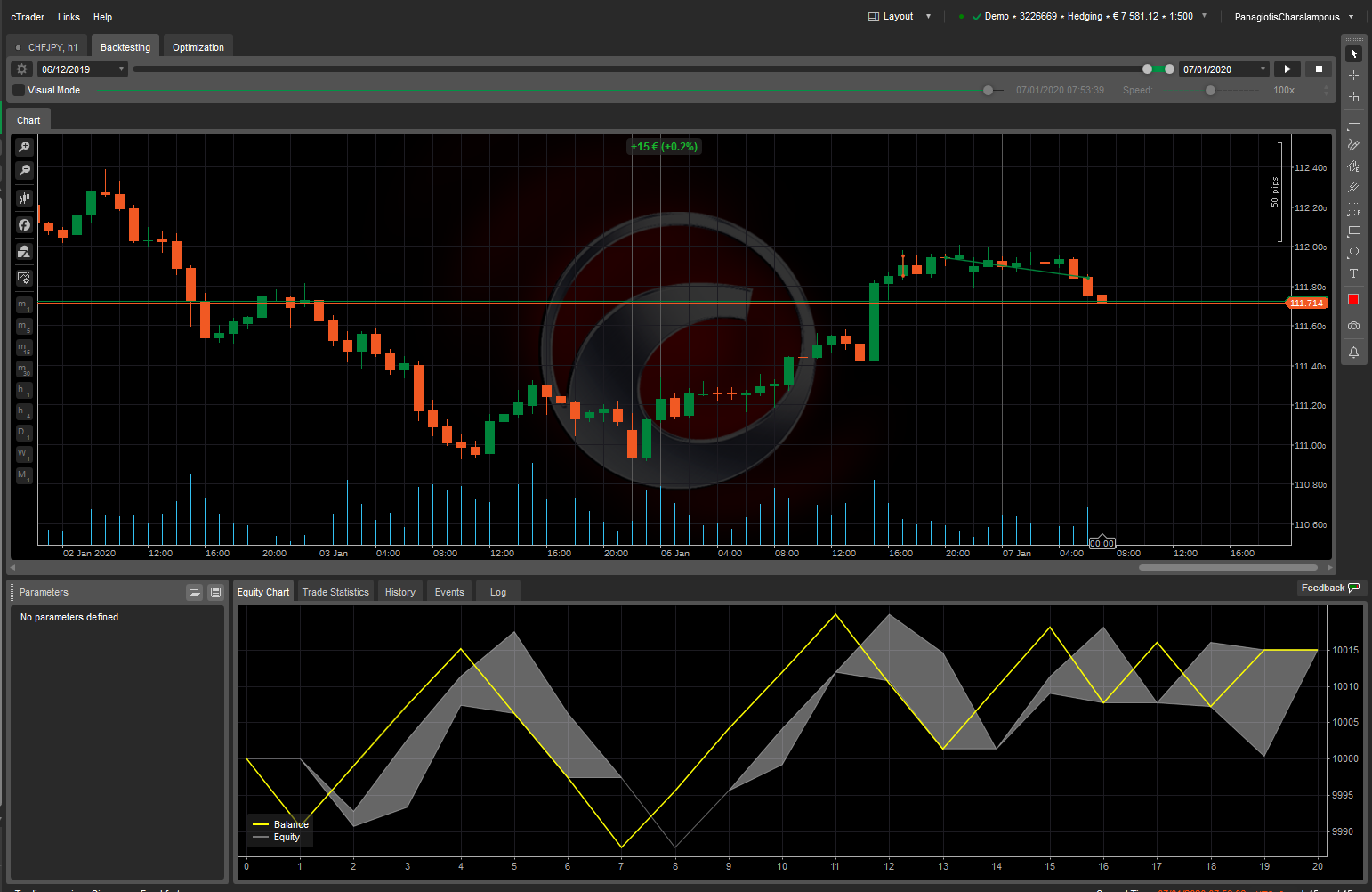
Task: Open the cTrader menu
Action: [x=28, y=17]
